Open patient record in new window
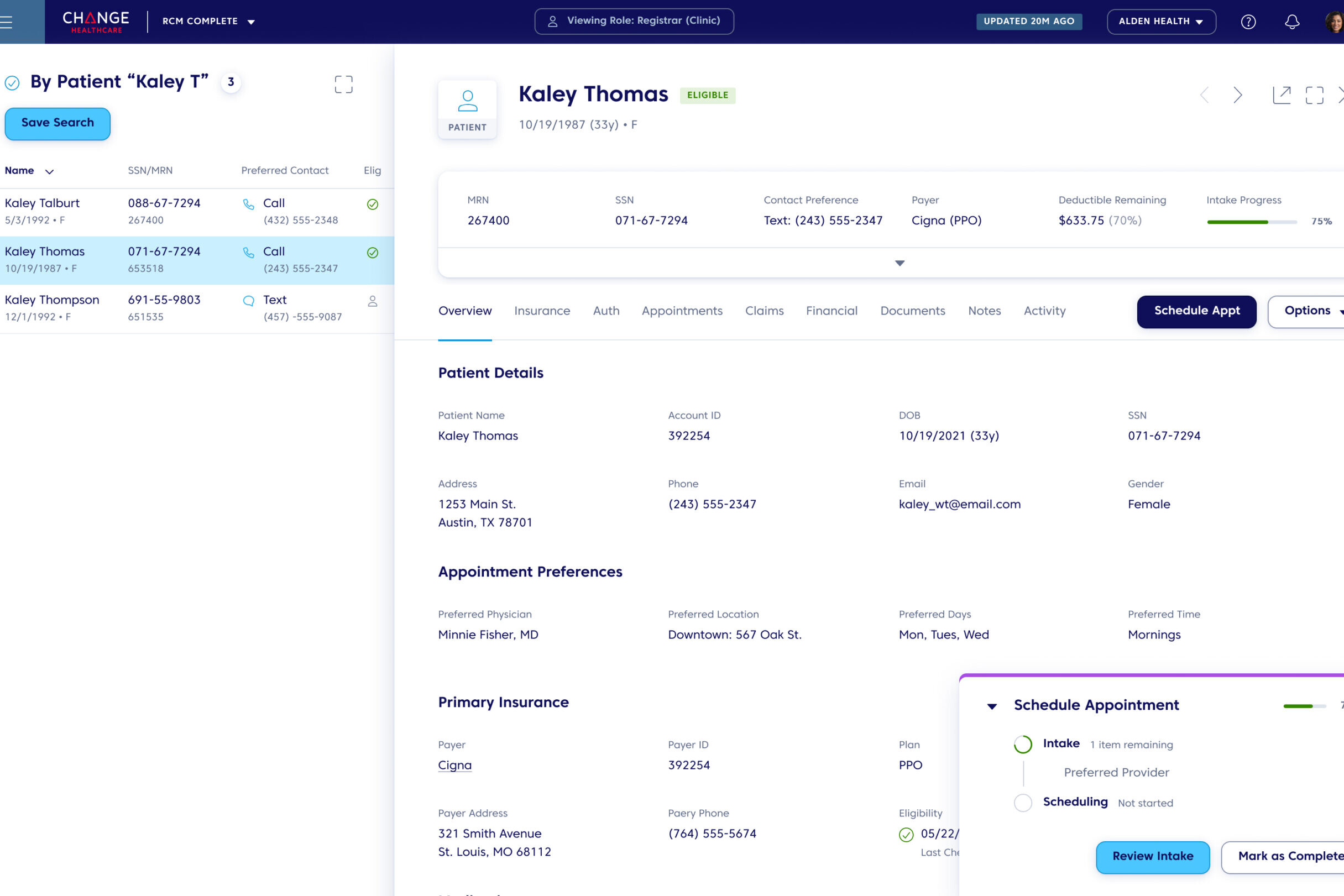Screen dimensions: 1344x896 1281,95
